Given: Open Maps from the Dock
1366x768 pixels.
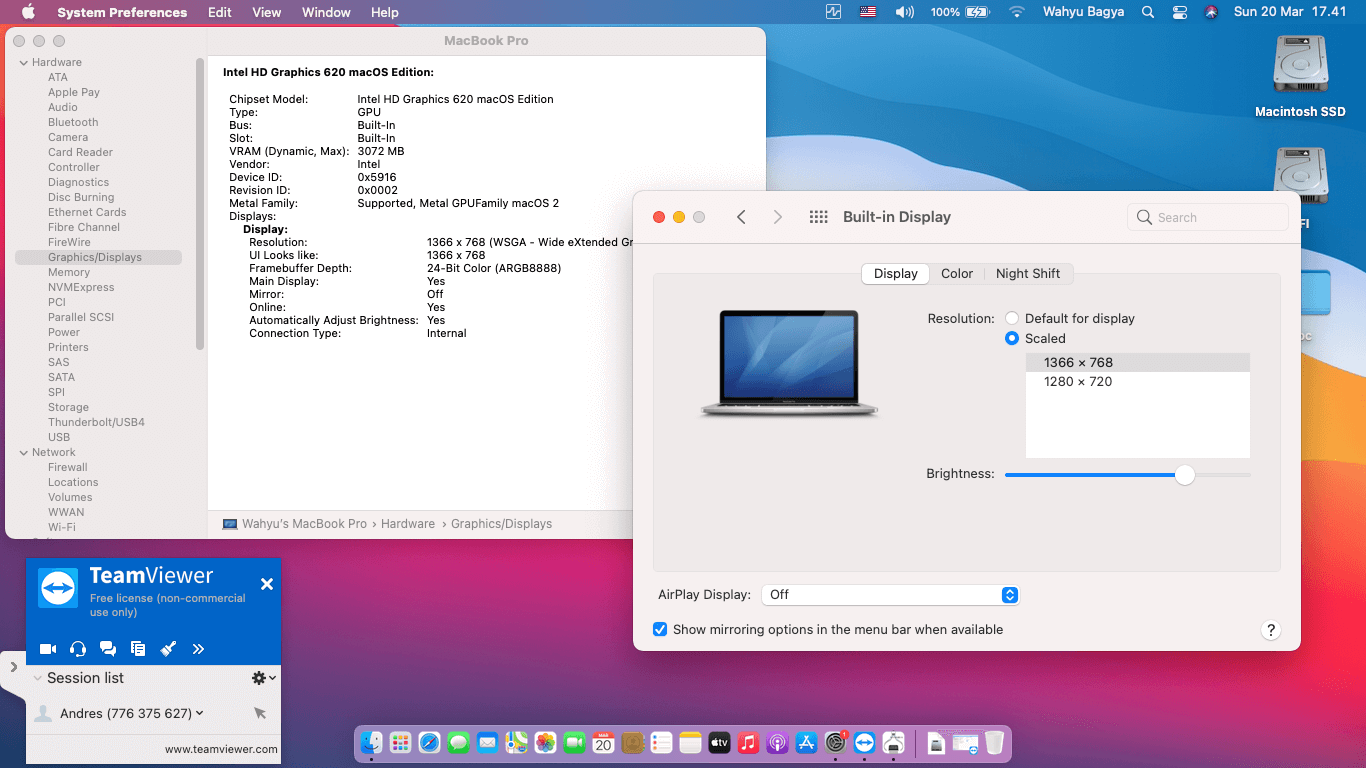Looking at the screenshot, I should click(516, 742).
